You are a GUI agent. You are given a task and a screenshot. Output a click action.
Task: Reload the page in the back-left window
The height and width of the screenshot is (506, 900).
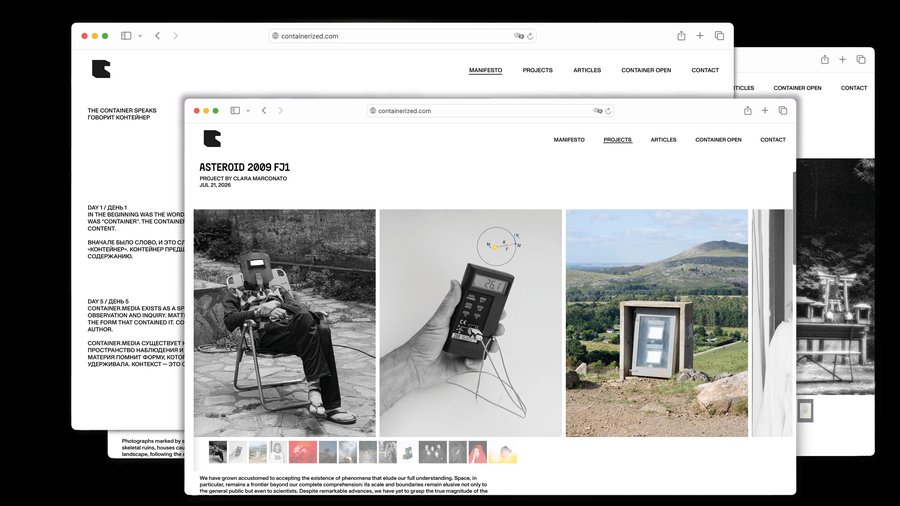coord(530,36)
